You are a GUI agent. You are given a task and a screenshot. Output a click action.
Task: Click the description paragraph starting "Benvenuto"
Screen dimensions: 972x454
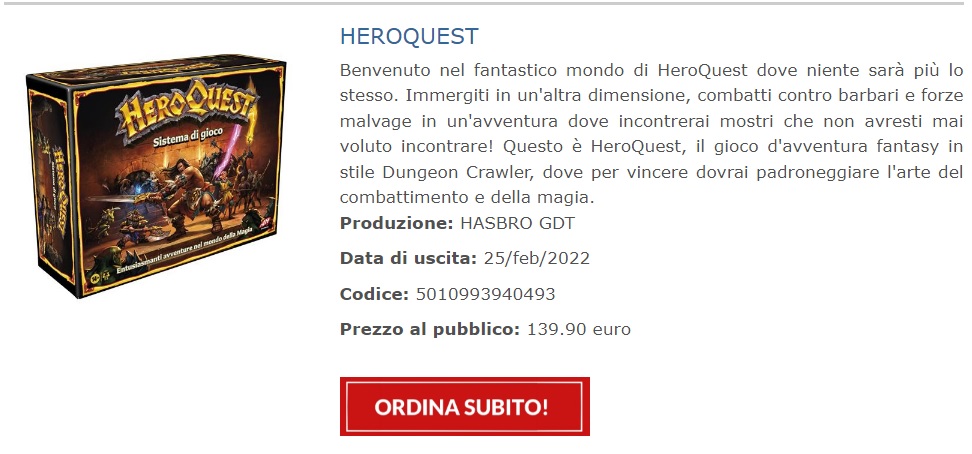[x=652, y=133]
